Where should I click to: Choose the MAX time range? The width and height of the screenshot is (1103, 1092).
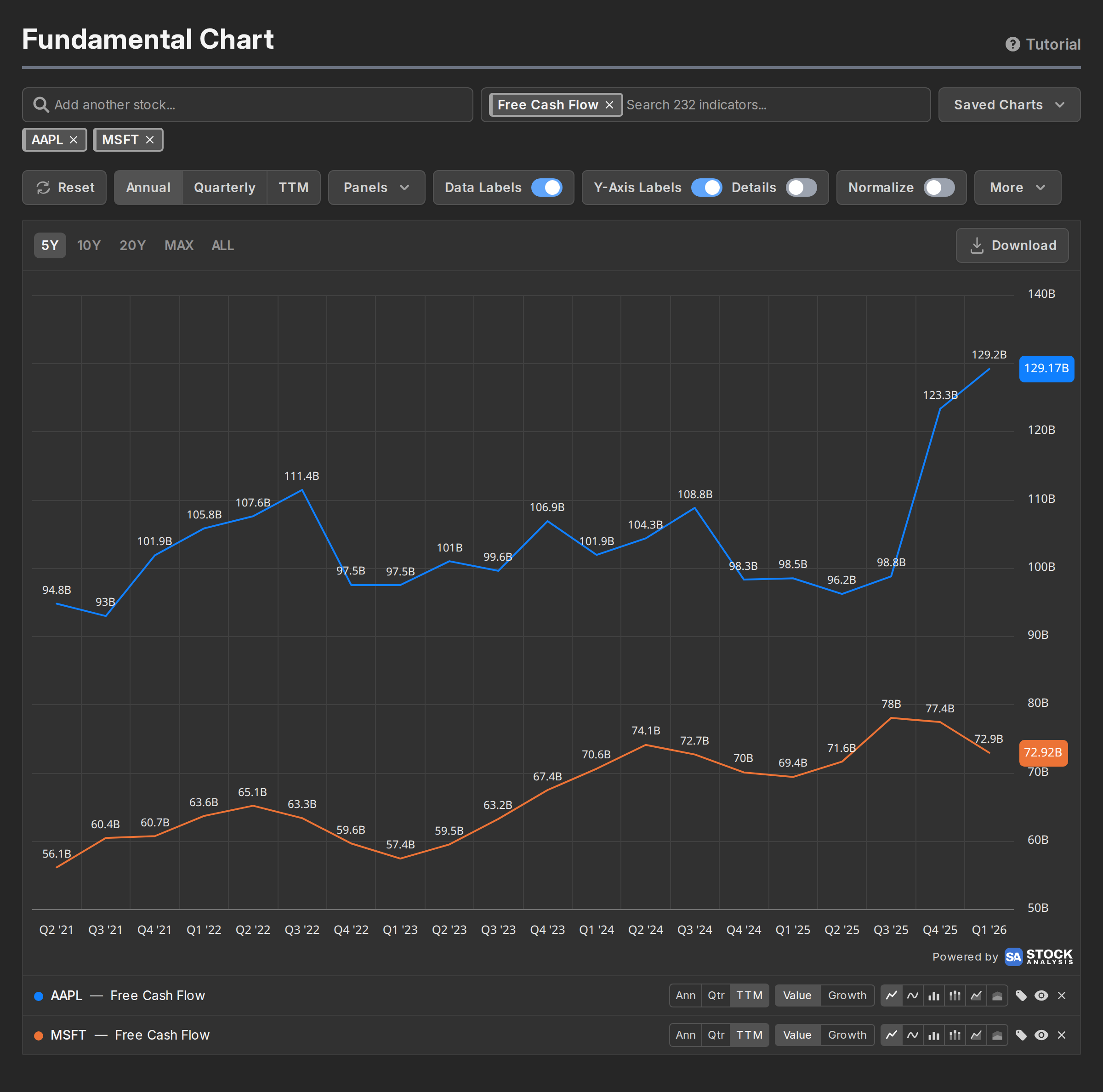coord(179,245)
